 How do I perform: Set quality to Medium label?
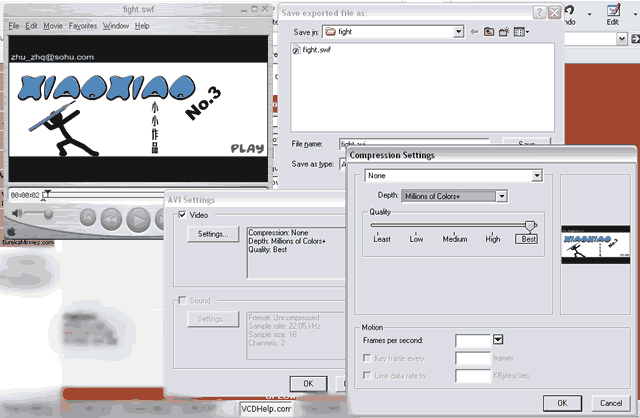pyautogui.click(x=455, y=239)
